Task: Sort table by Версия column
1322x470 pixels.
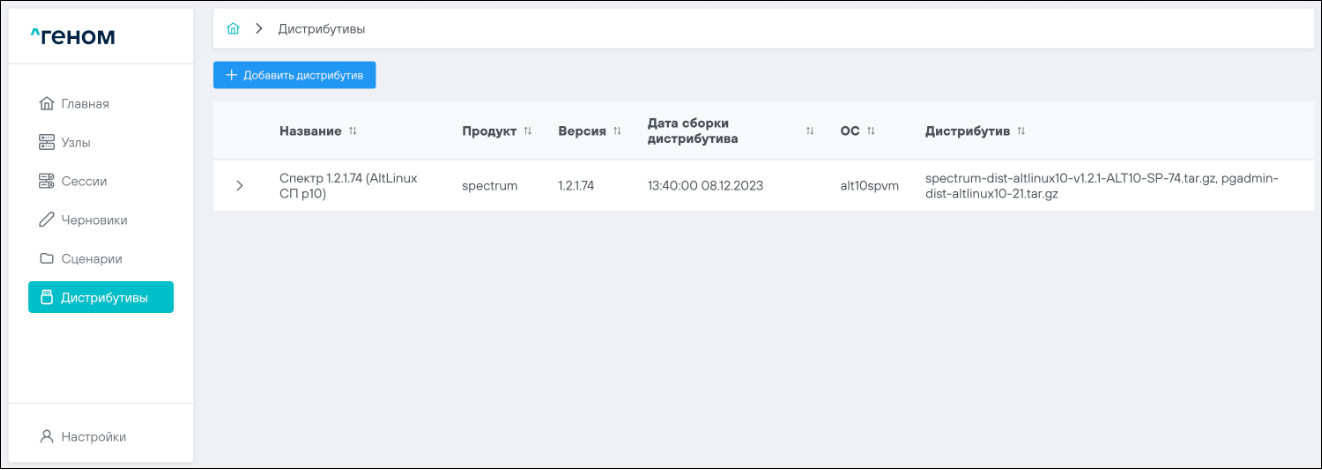Action: click(617, 132)
